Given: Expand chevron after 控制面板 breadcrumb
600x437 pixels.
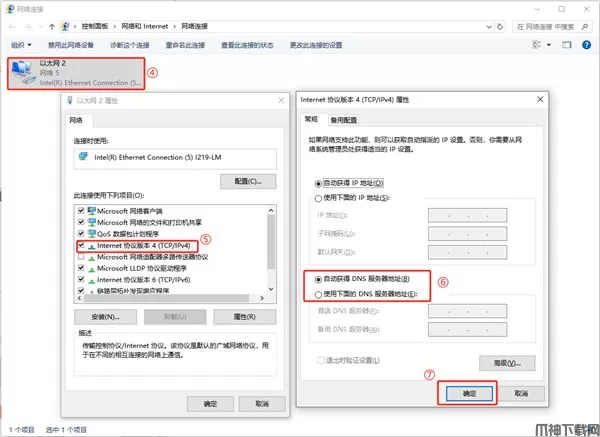Looking at the screenshot, I should [x=115, y=26].
